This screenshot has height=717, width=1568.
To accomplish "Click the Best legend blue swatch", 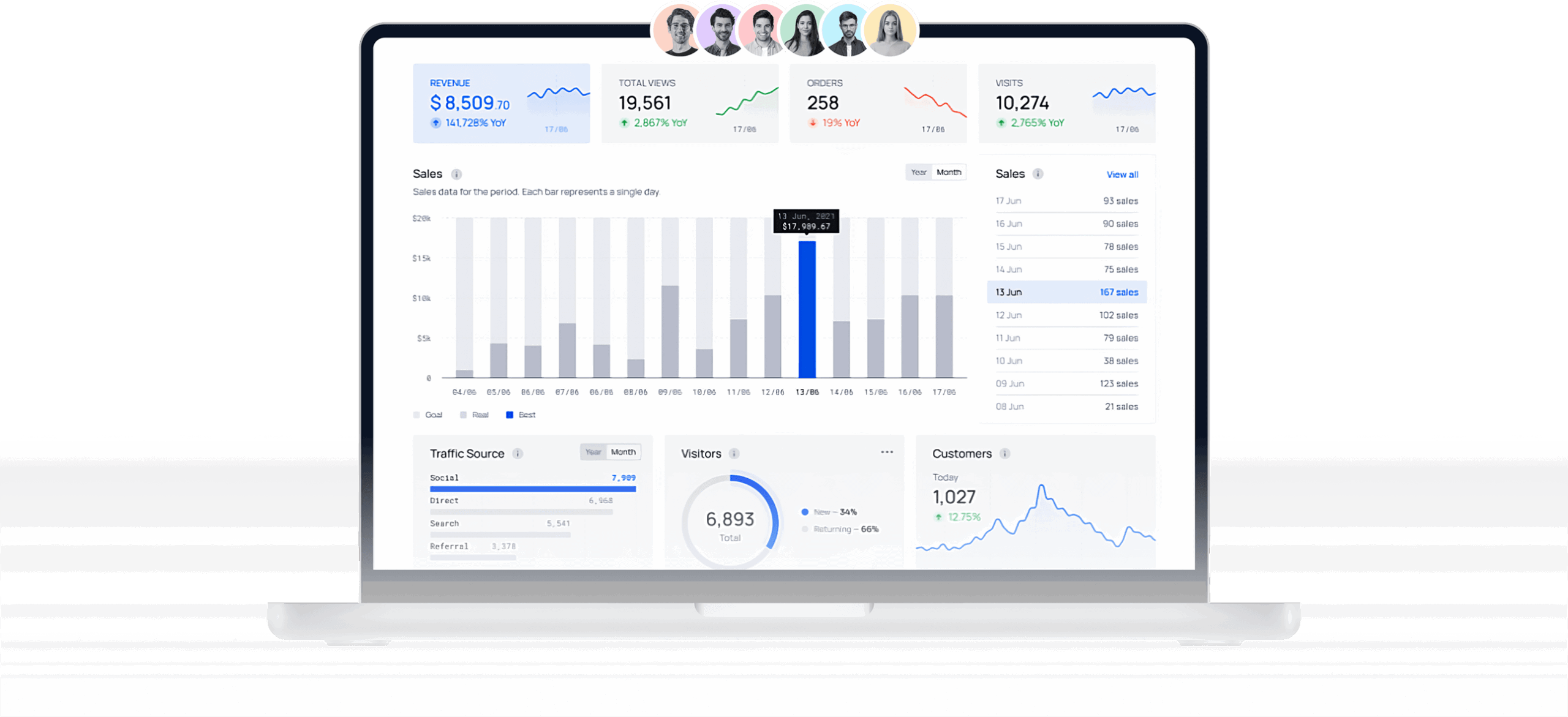I will [510, 415].
